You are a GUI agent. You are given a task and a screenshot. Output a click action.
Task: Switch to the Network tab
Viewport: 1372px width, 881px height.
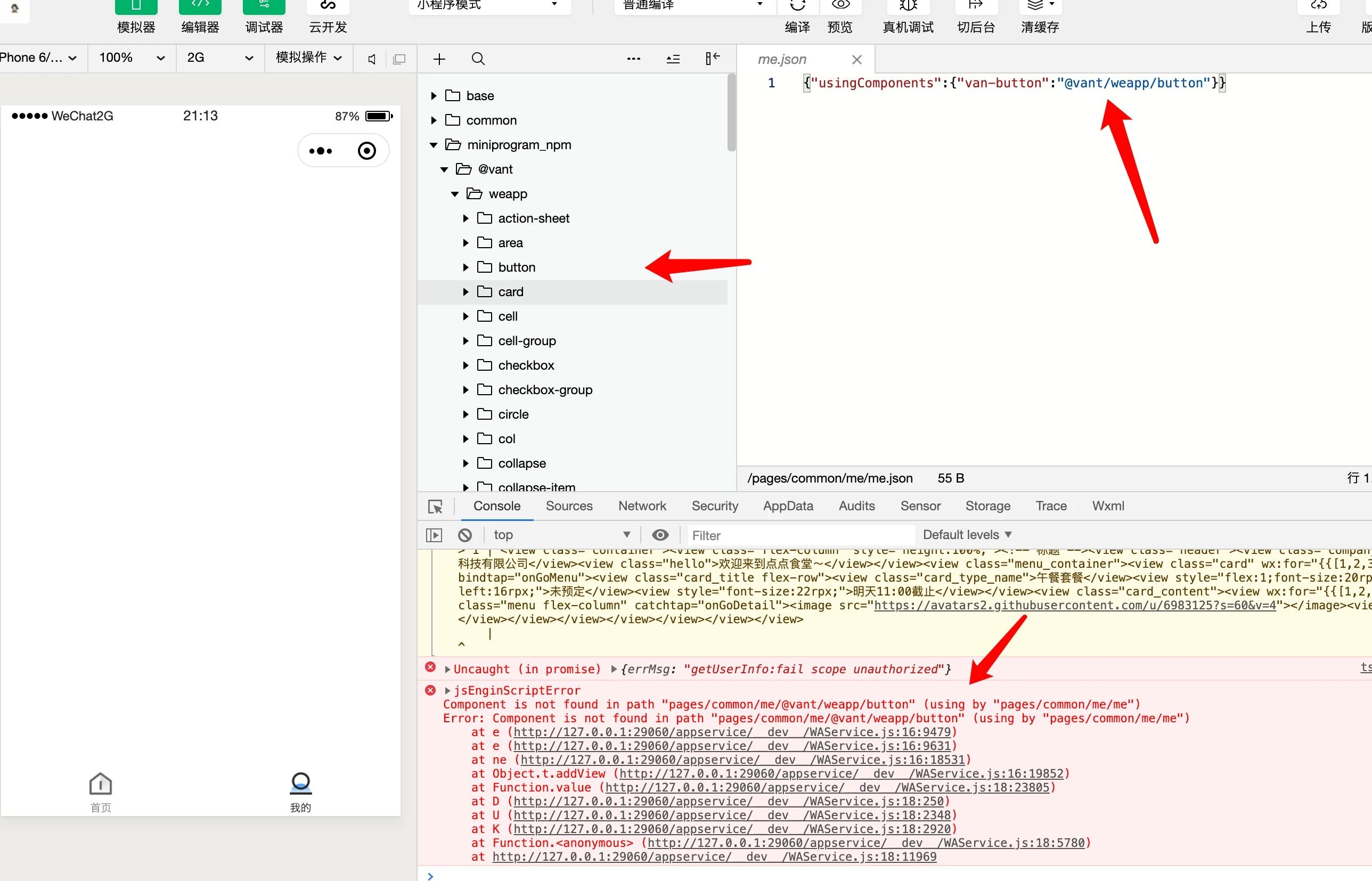[642, 505]
